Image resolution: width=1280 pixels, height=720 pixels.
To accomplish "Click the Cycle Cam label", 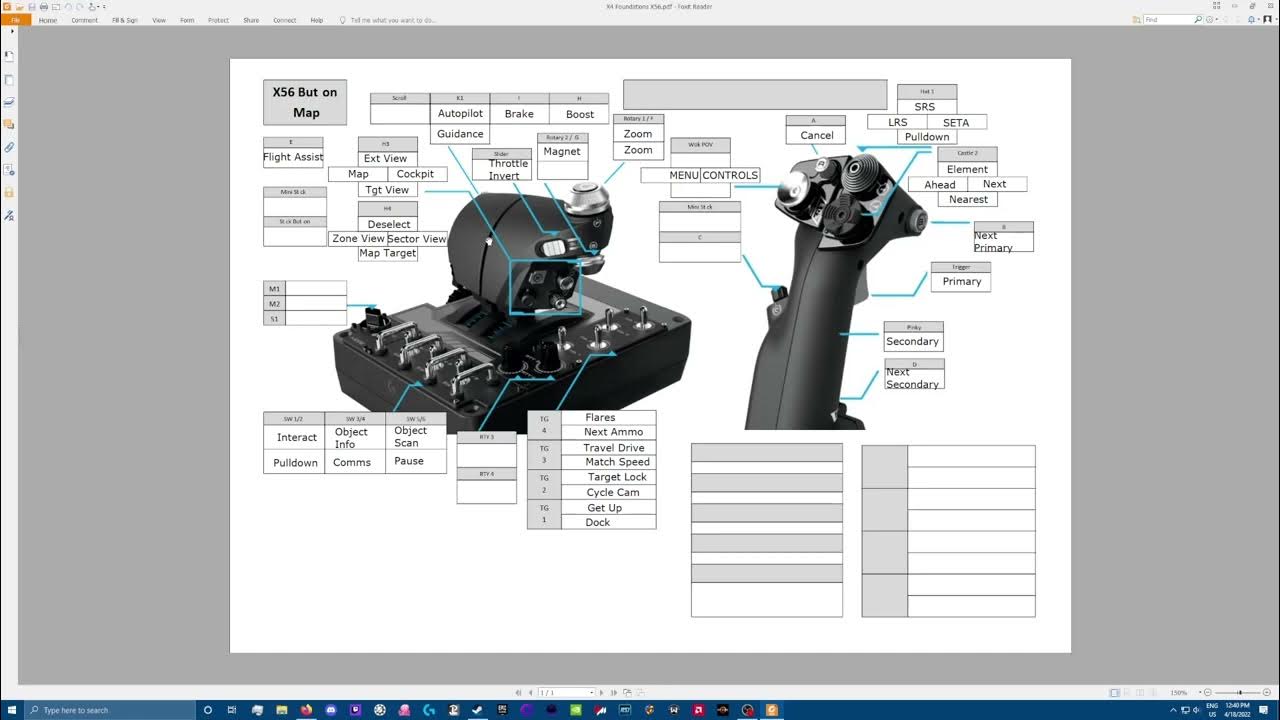I will 613,493.
